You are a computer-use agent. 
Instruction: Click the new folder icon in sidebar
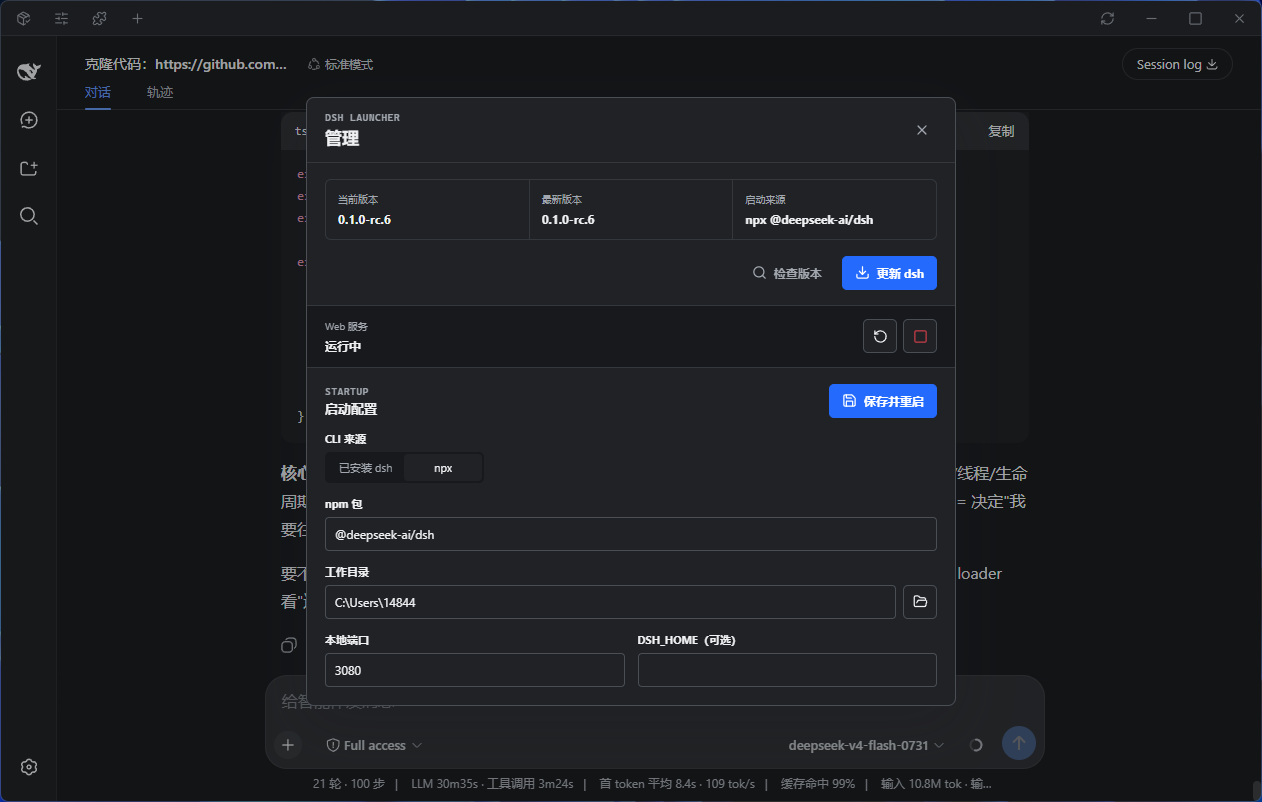coord(29,168)
